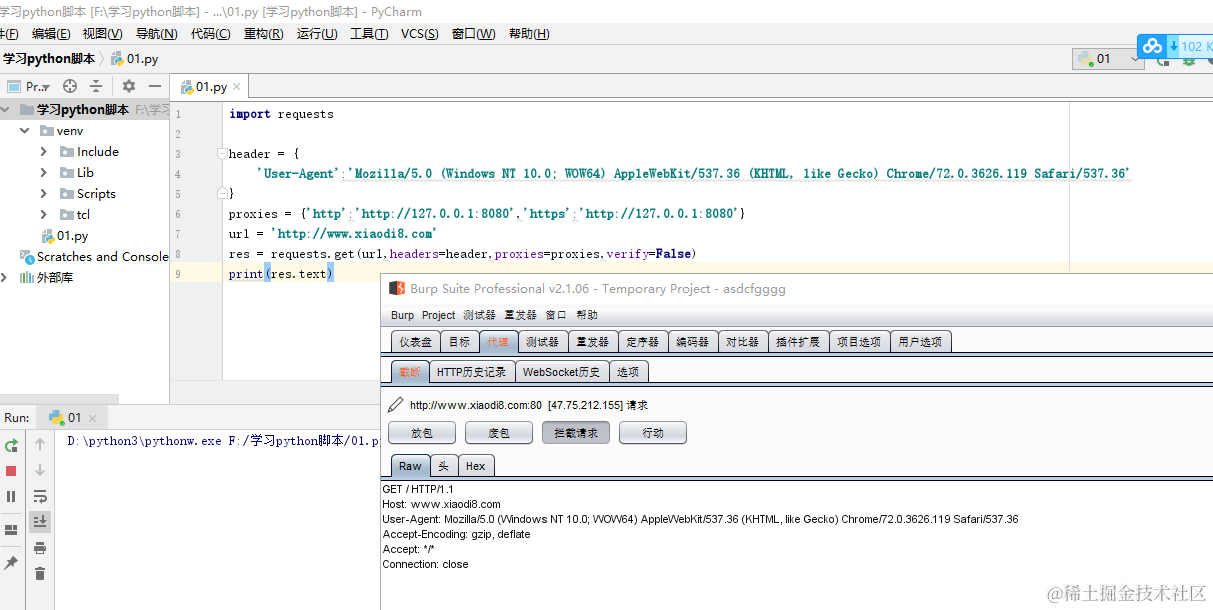
Task: Pin the Run tab
Action: tap(12, 564)
